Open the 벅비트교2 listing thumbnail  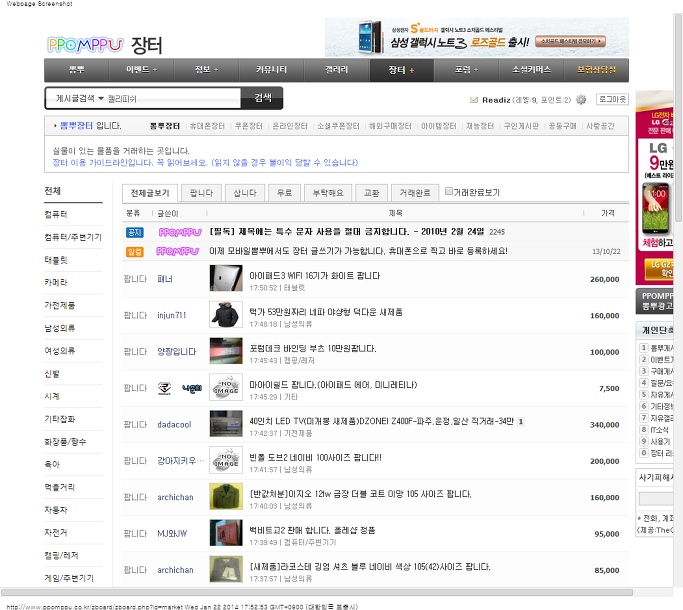[x=226, y=532]
